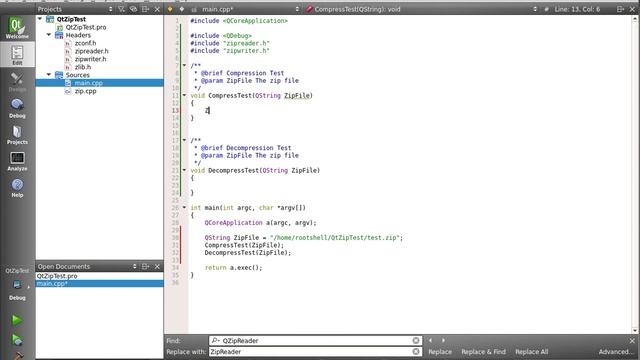Viewport: 640px width, 360px height.
Task: Find previous match arrow
Action: [x=430, y=340]
